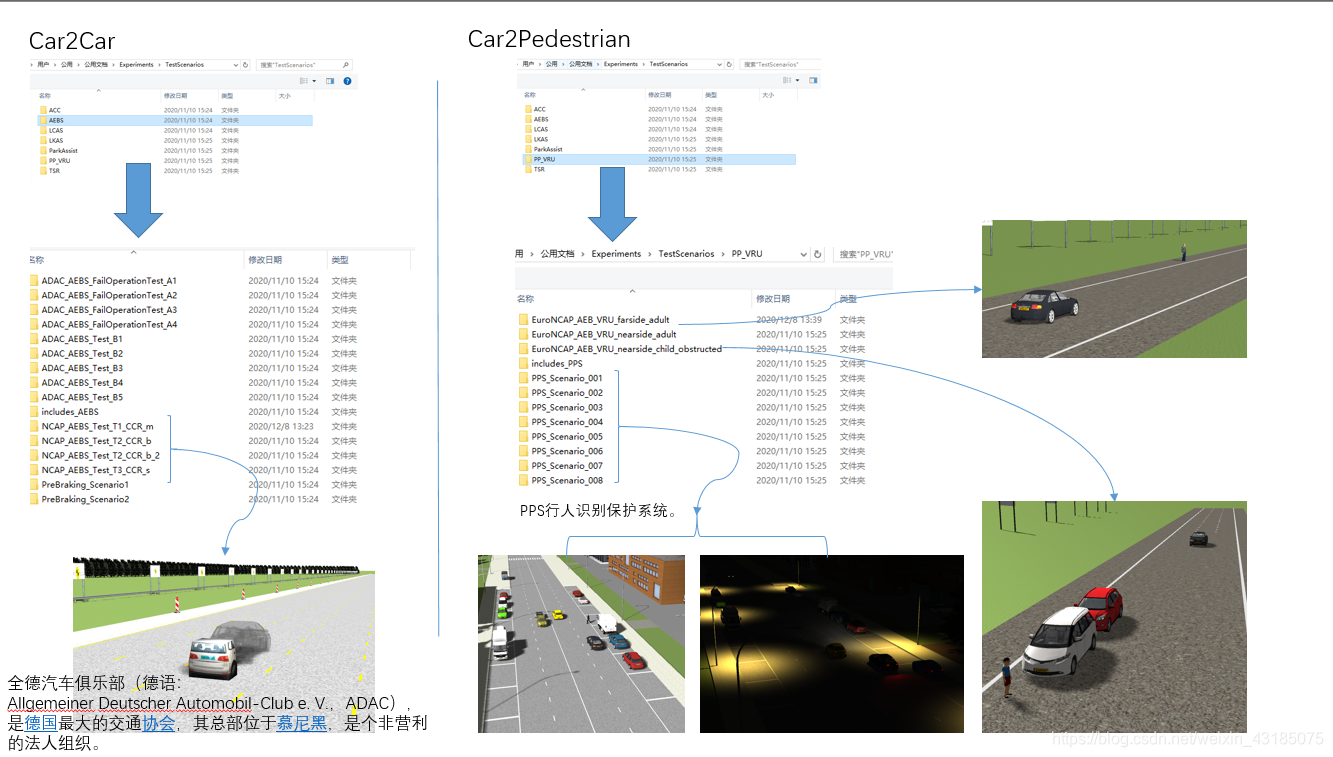Select NCAP_AEBS_Test_T3_CCR_s folder name

click(x=96, y=470)
